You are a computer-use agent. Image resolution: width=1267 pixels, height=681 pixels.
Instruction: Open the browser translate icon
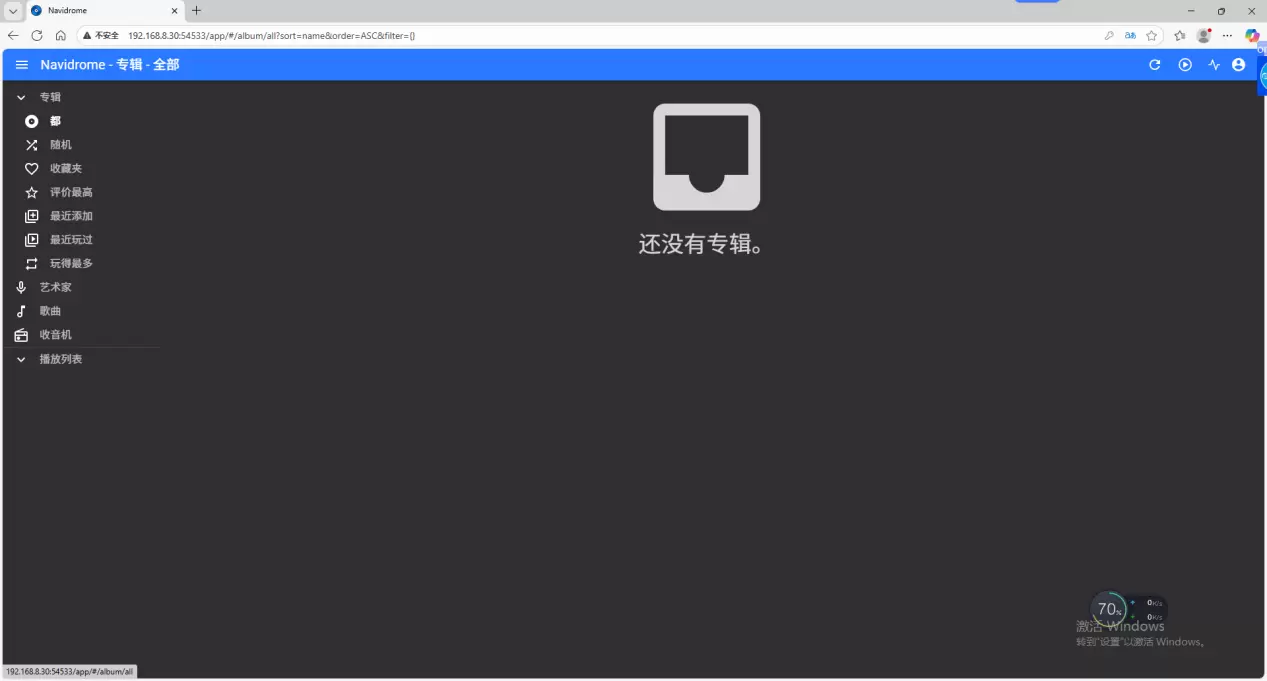pyautogui.click(x=1130, y=35)
